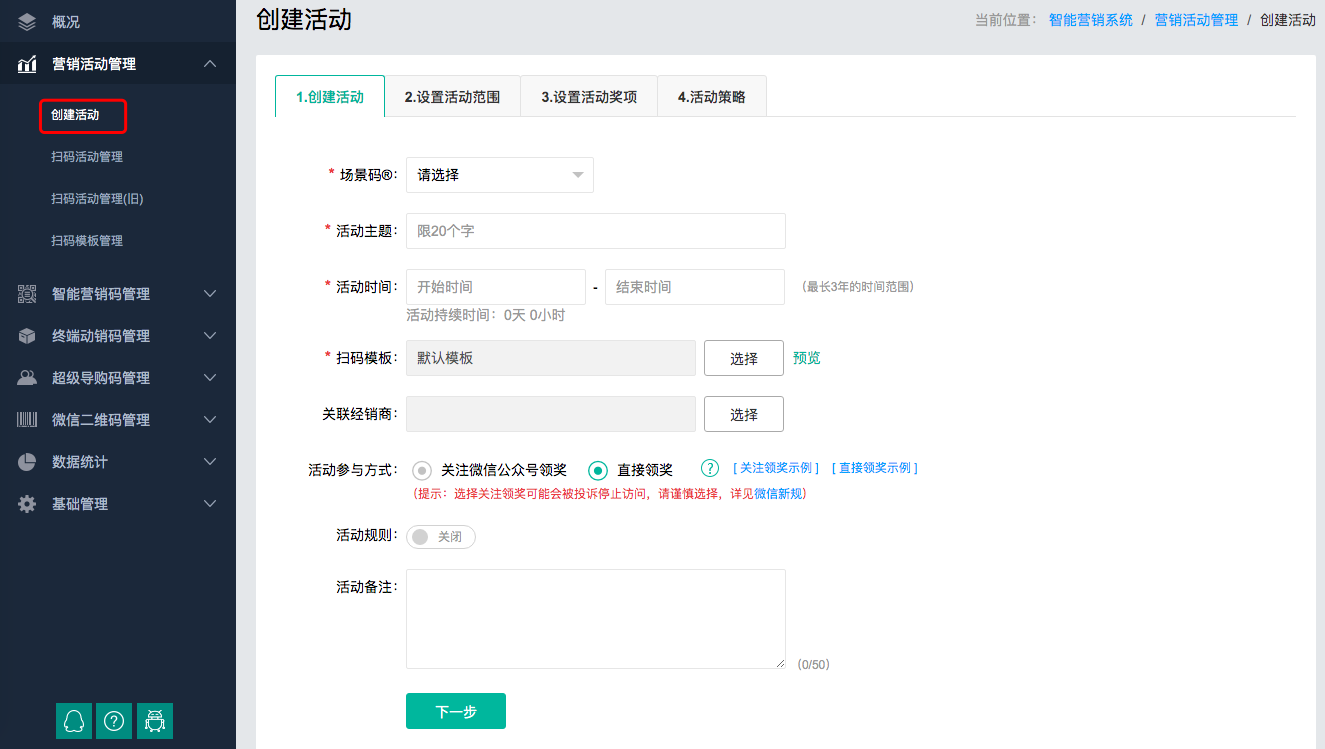The height and width of the screenshot is (749, 1325).
Task: Select 关注微信公众号领奖 radio option
Action: pyautogui.click(x=422, y=470)
